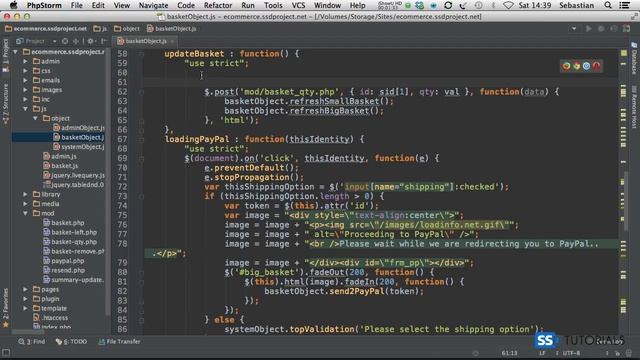This screenshot has height=360, width=640.
Task: Open the 6: TODO tool window
Action: pos(71,342)
